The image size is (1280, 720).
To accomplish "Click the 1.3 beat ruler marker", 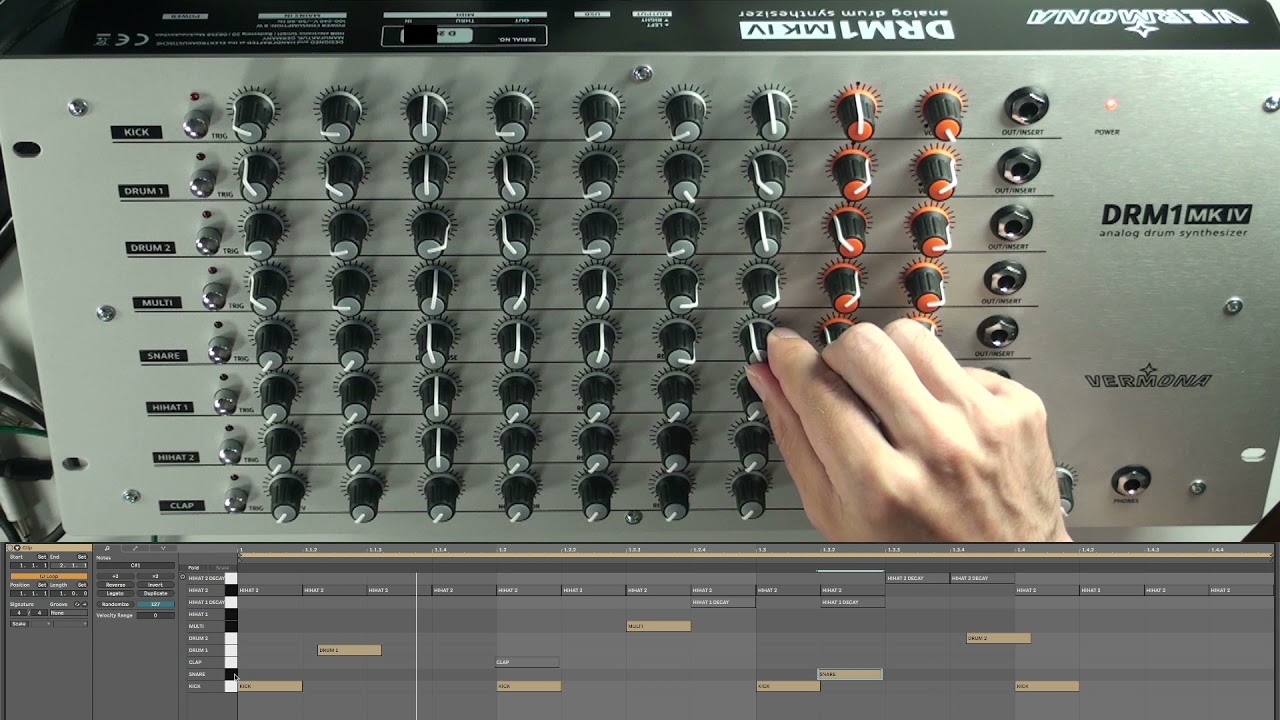I will 762,549.
